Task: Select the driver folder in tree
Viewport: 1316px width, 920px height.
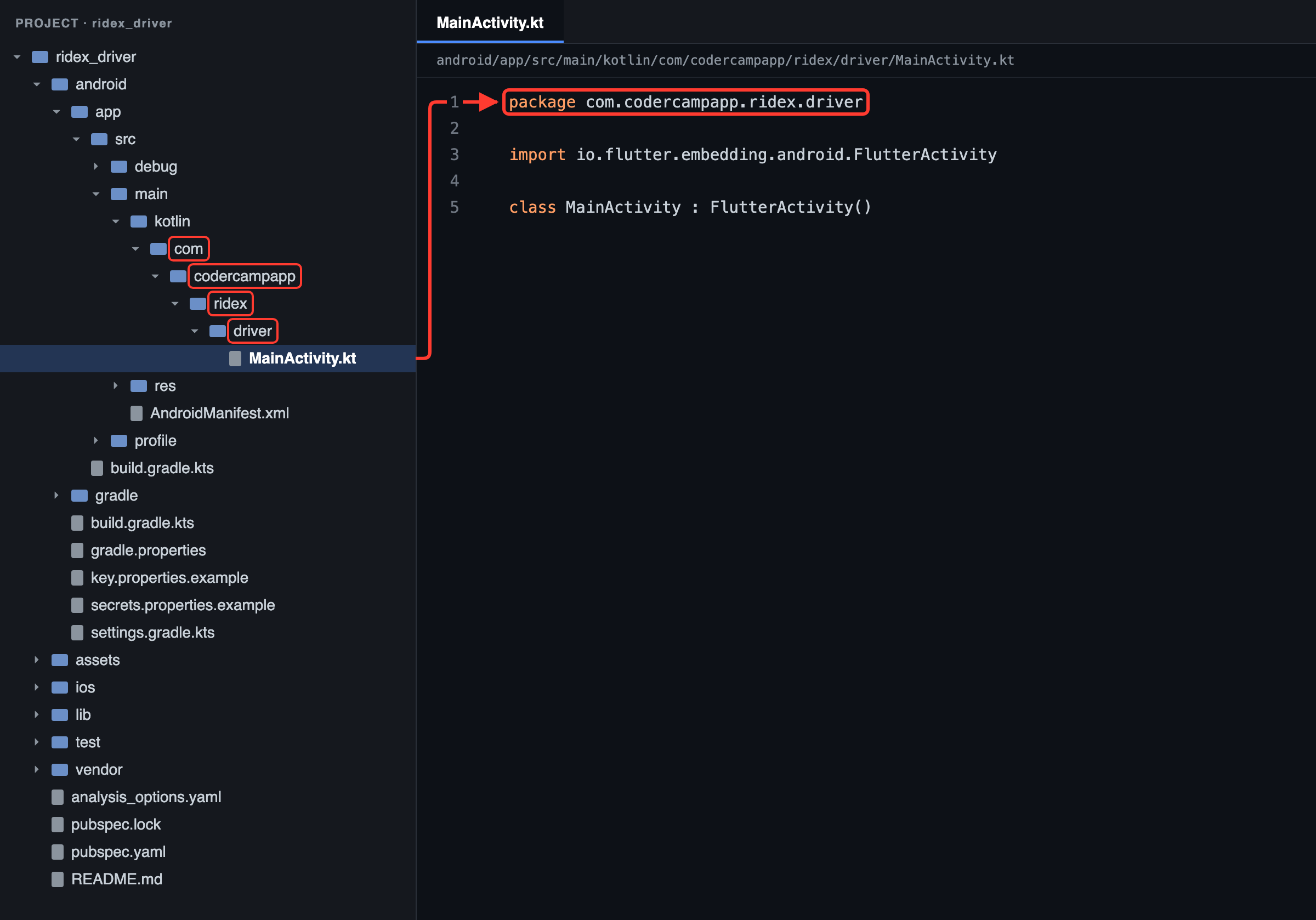Action: click(252, 331)
